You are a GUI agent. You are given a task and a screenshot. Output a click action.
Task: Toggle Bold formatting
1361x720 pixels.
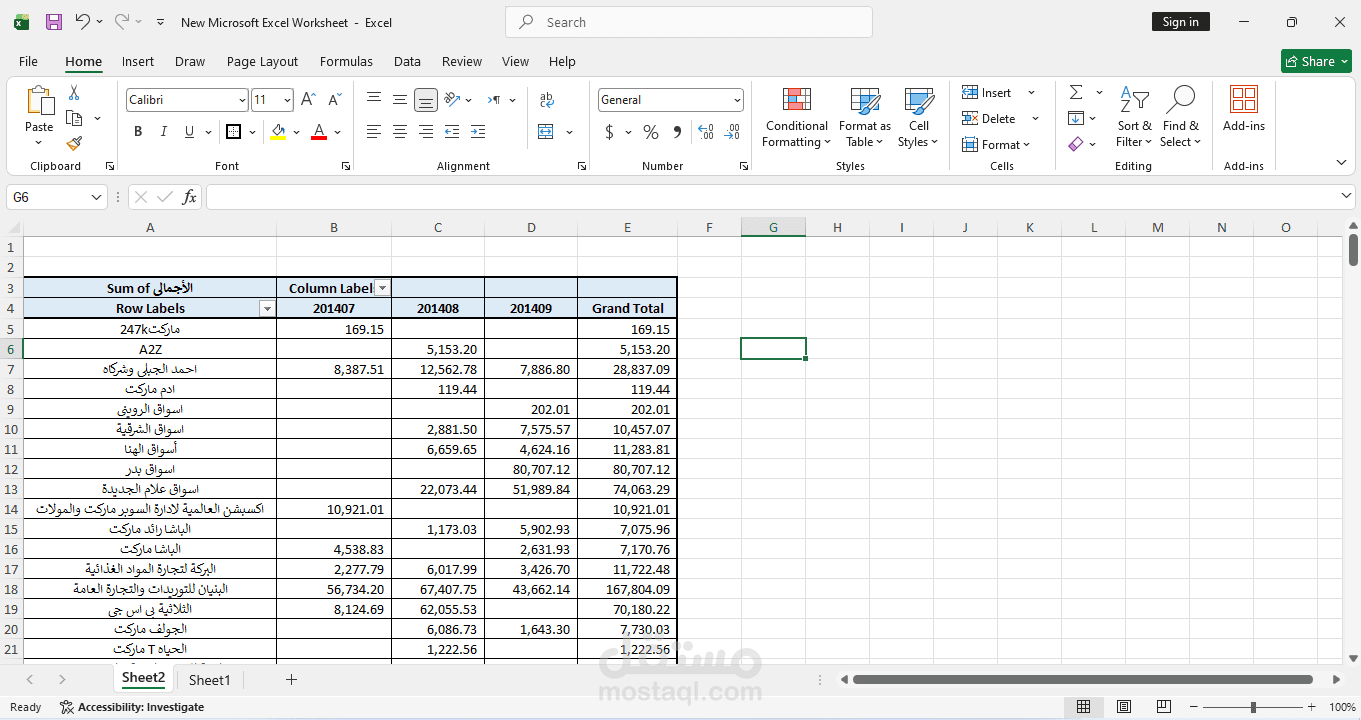138,132
